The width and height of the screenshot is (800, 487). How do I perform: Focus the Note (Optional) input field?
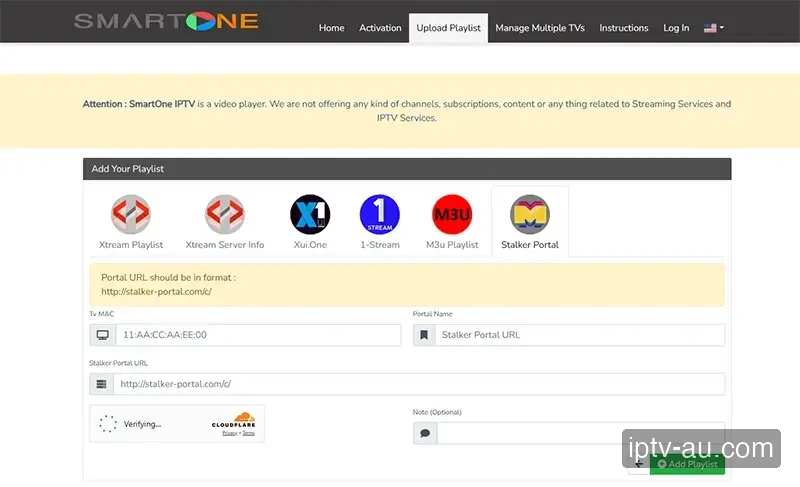click(x=581, y=433)
